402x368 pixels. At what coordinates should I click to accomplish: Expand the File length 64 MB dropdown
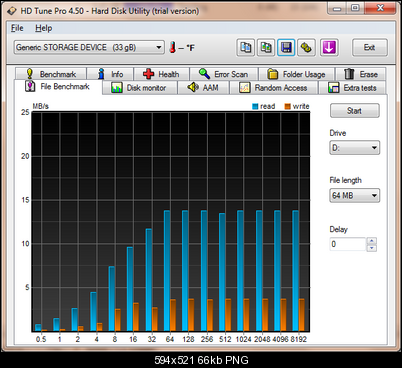click(x=354, y=195)
